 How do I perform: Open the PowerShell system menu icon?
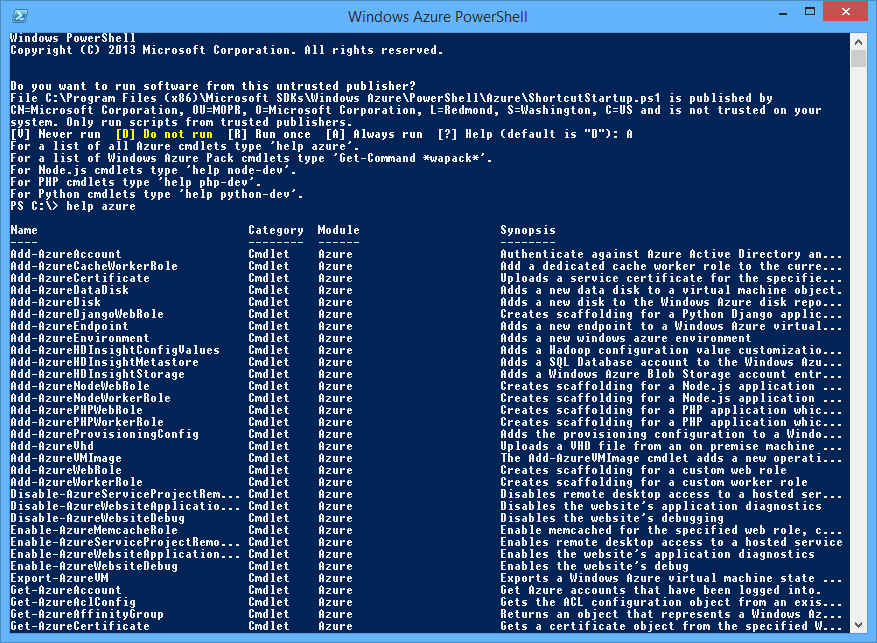tap(16, 15)
